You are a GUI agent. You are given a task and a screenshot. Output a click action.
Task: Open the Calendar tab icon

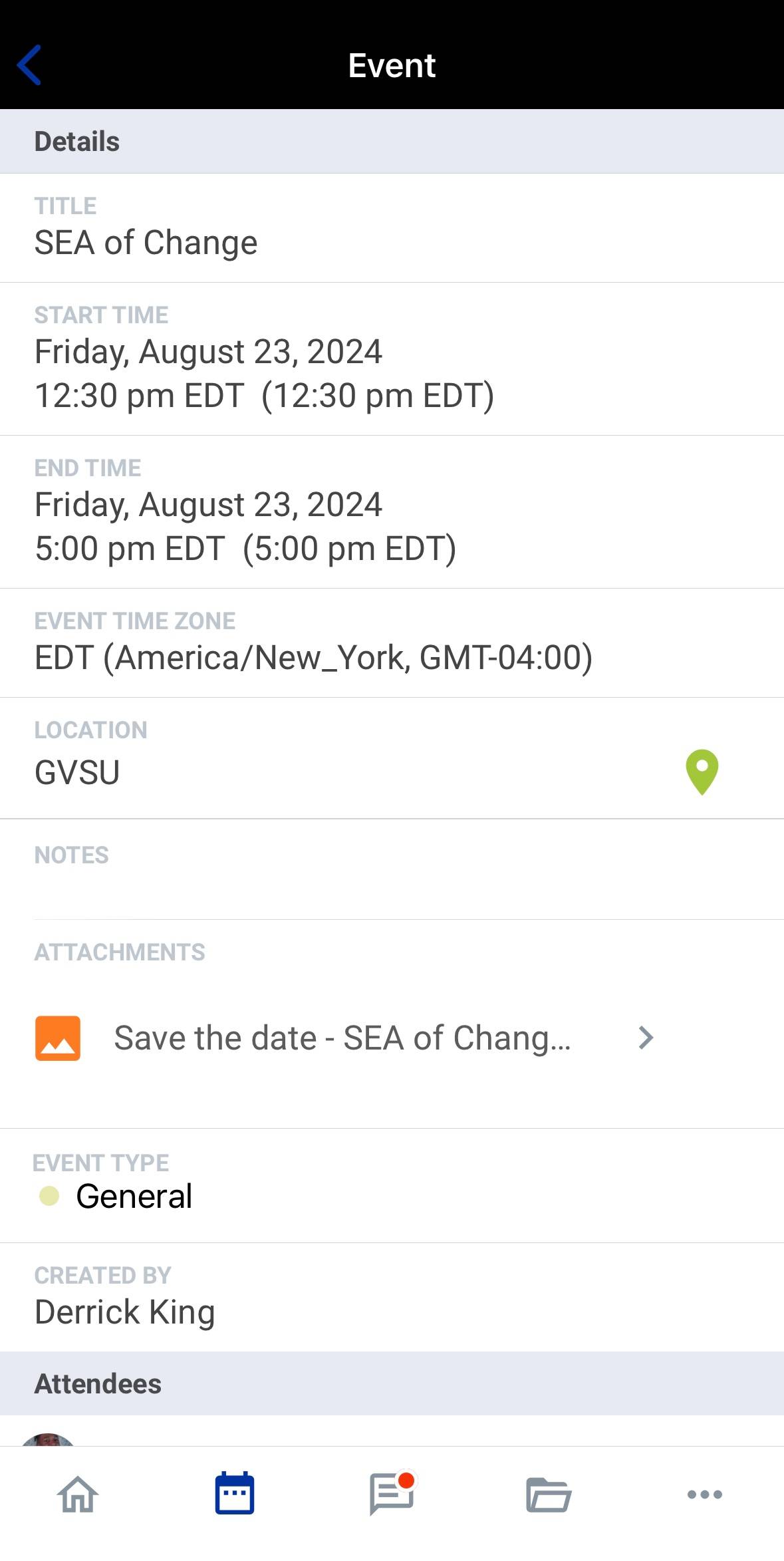tap(235, 1494)
